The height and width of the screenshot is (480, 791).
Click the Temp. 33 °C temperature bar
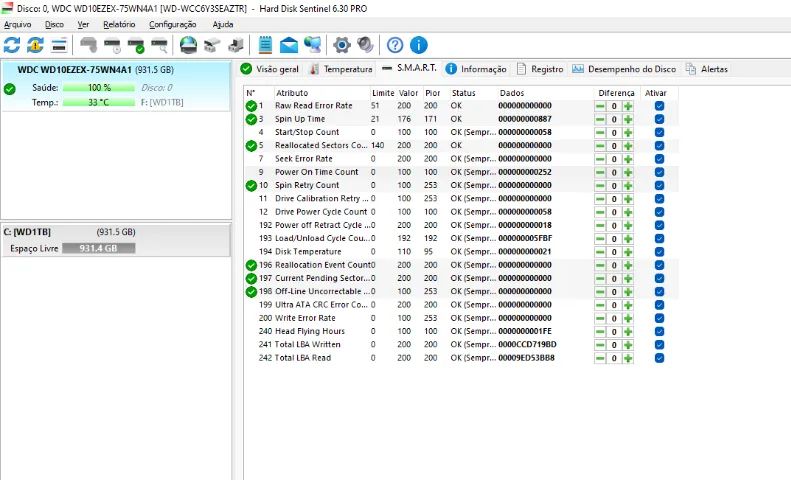pos(99,102)
